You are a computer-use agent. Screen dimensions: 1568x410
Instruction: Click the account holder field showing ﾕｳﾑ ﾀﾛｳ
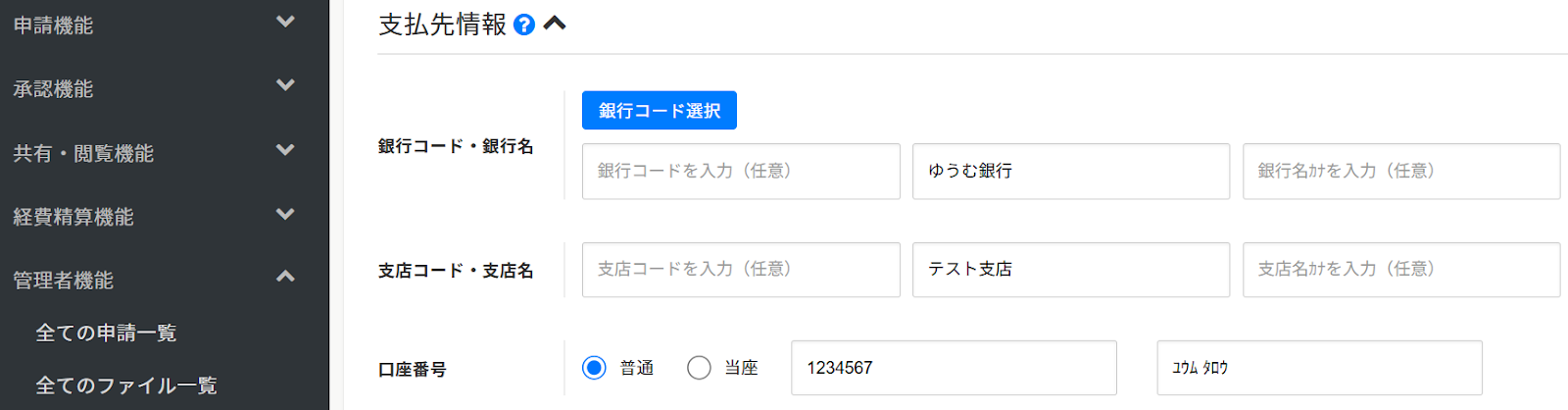[1318, 368]
